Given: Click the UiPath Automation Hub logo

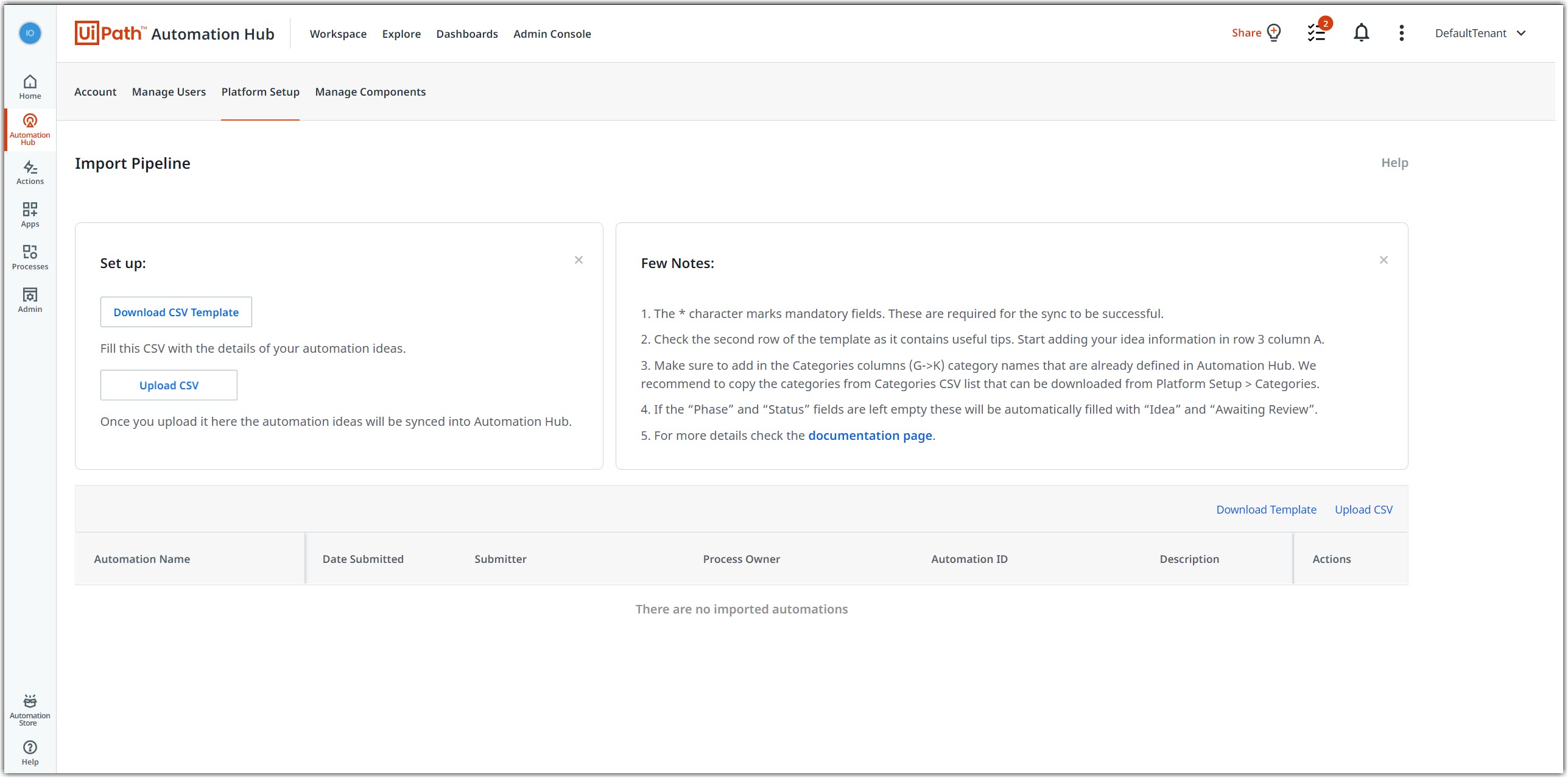Looking at the screenshot, I should (x=174, y=34).
